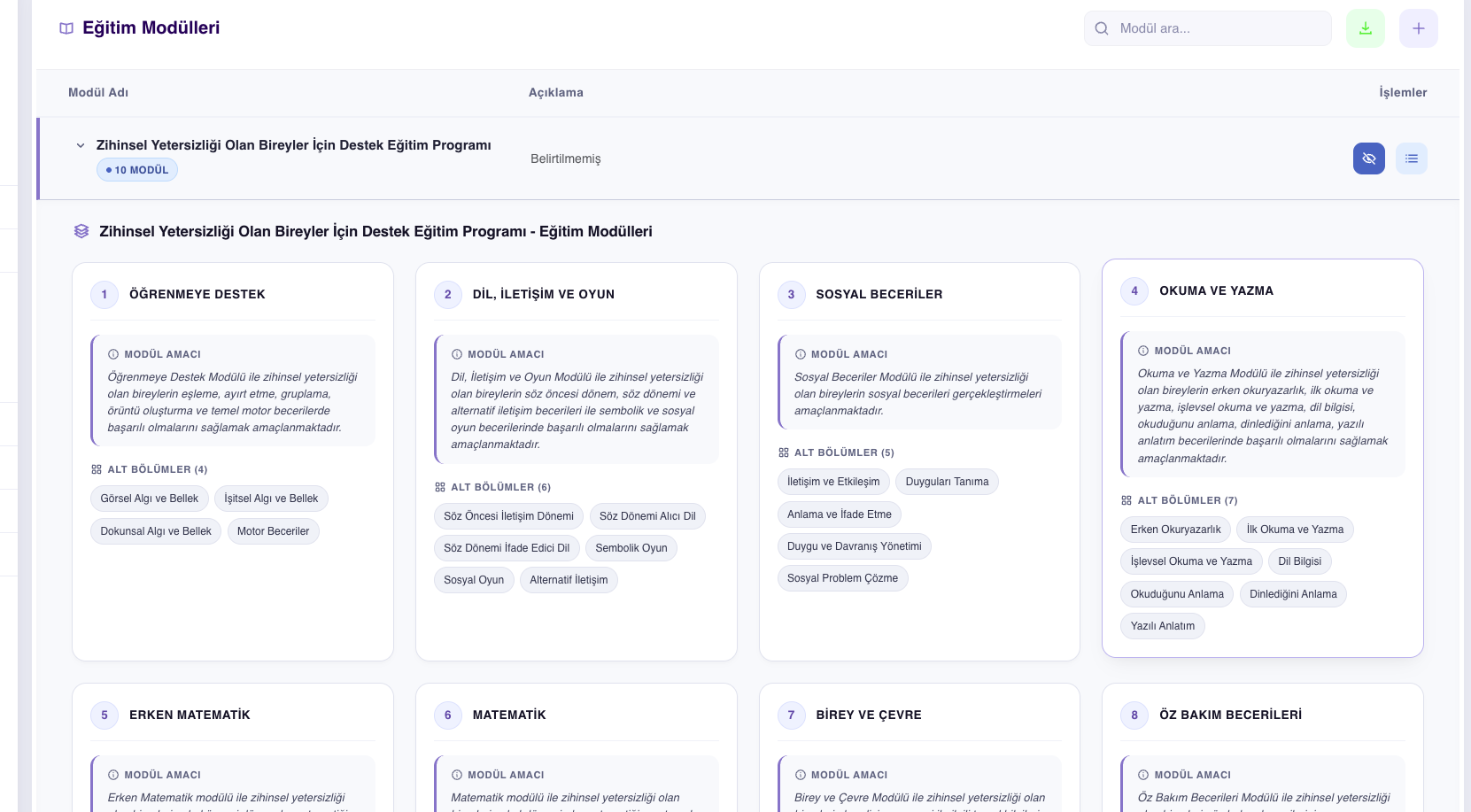Image resolution: width=1471 pixels, height=812 pixels.
Task: Click the layers icon beside the Eğitim Modülleri section title
Action: tap(81, 231)
